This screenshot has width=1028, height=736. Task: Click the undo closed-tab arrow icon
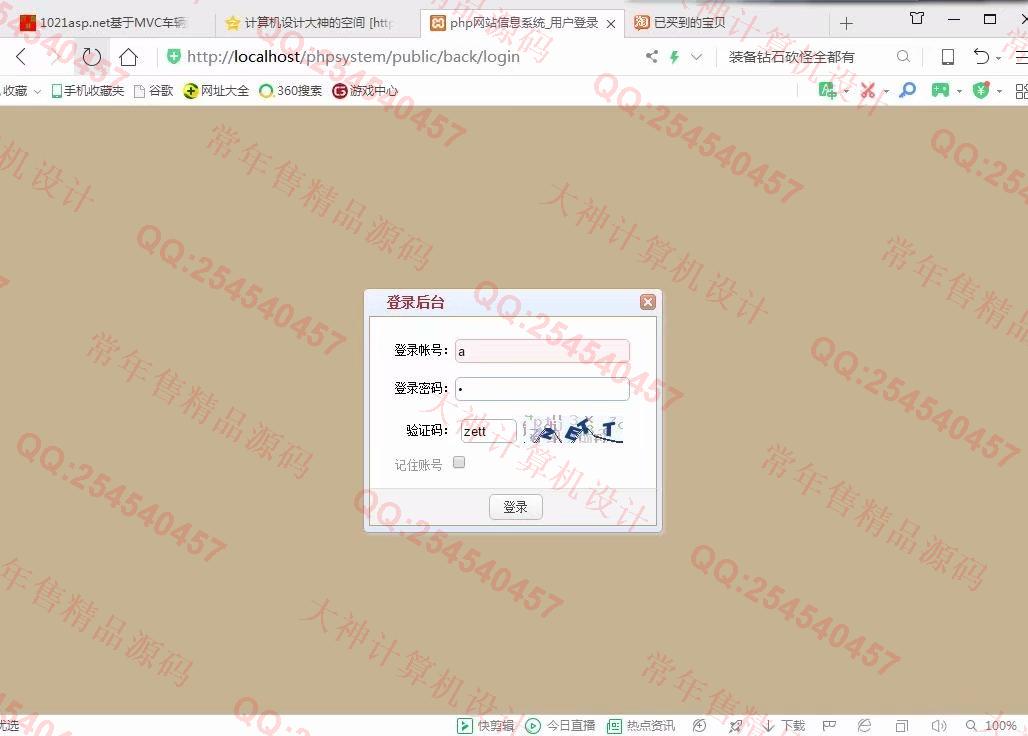(x=981, y=57)
